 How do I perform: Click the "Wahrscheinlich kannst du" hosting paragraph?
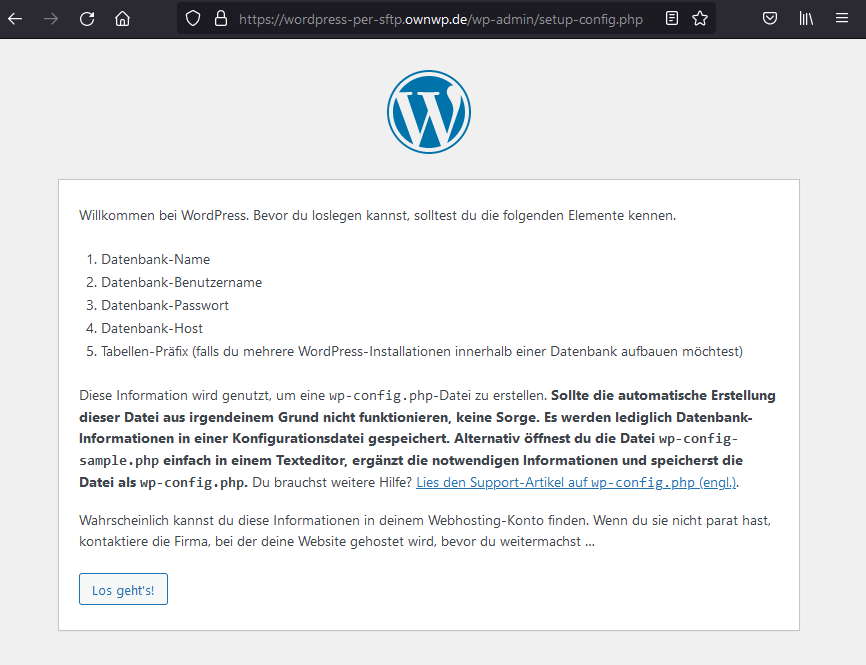pos(425,531)
